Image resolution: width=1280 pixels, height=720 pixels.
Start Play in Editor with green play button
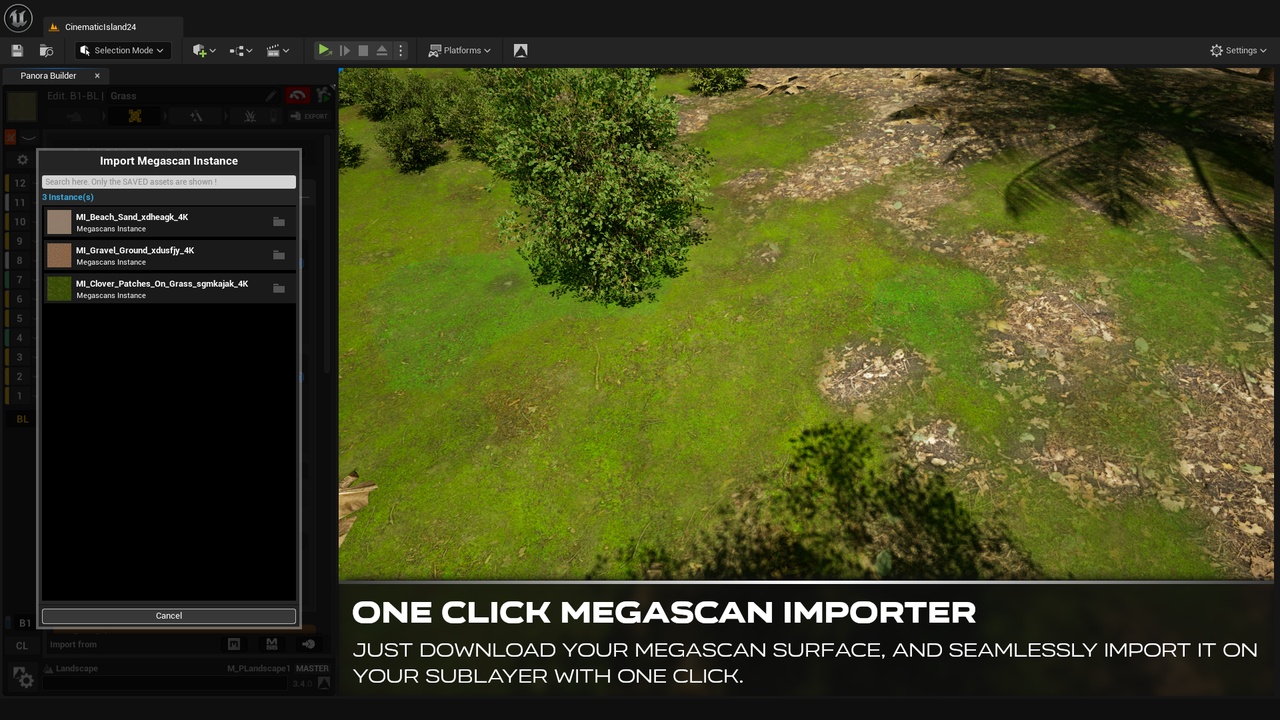324,50
